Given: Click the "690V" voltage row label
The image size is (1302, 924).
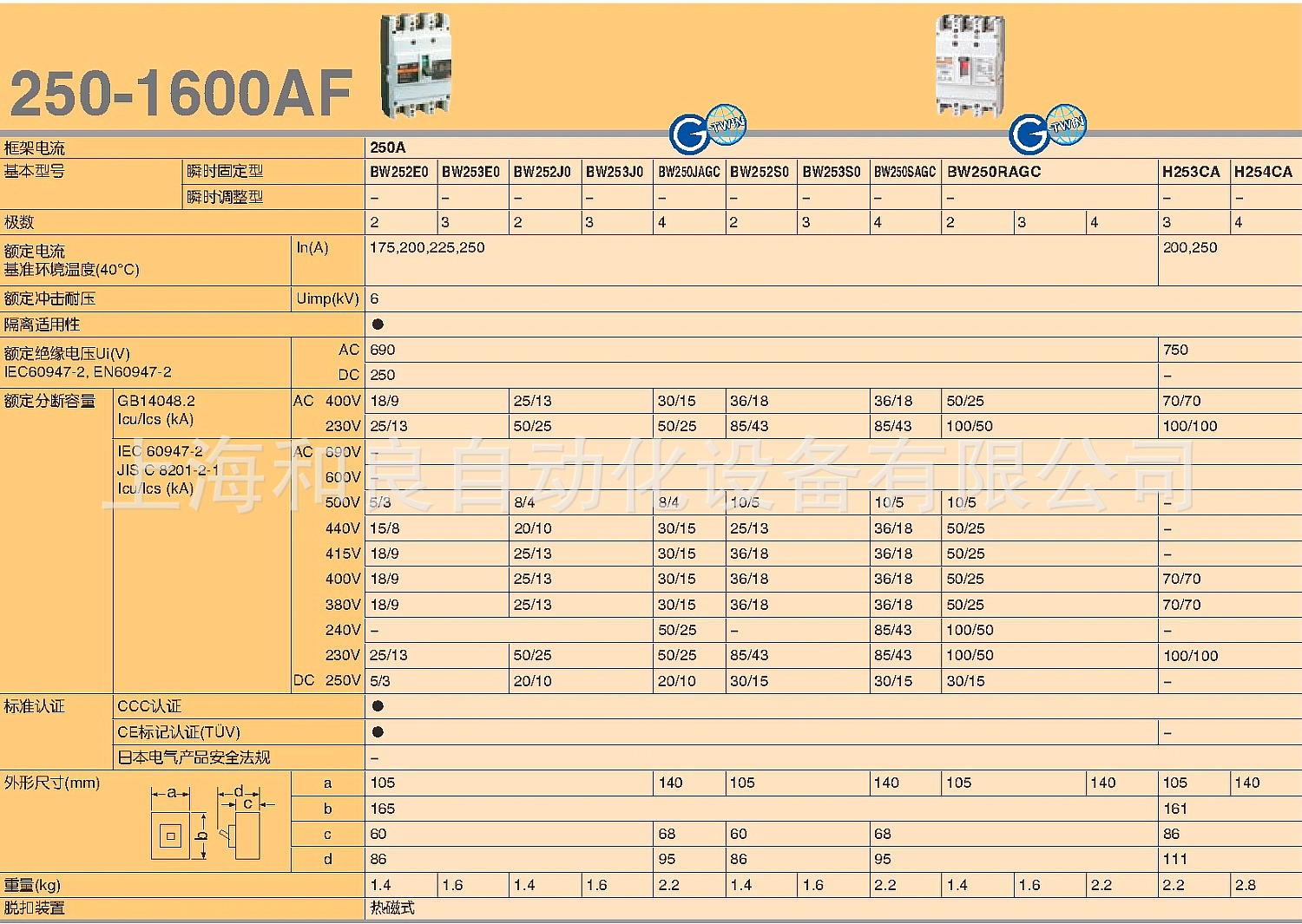Looking at the screenshot, I should pos(343,452).
